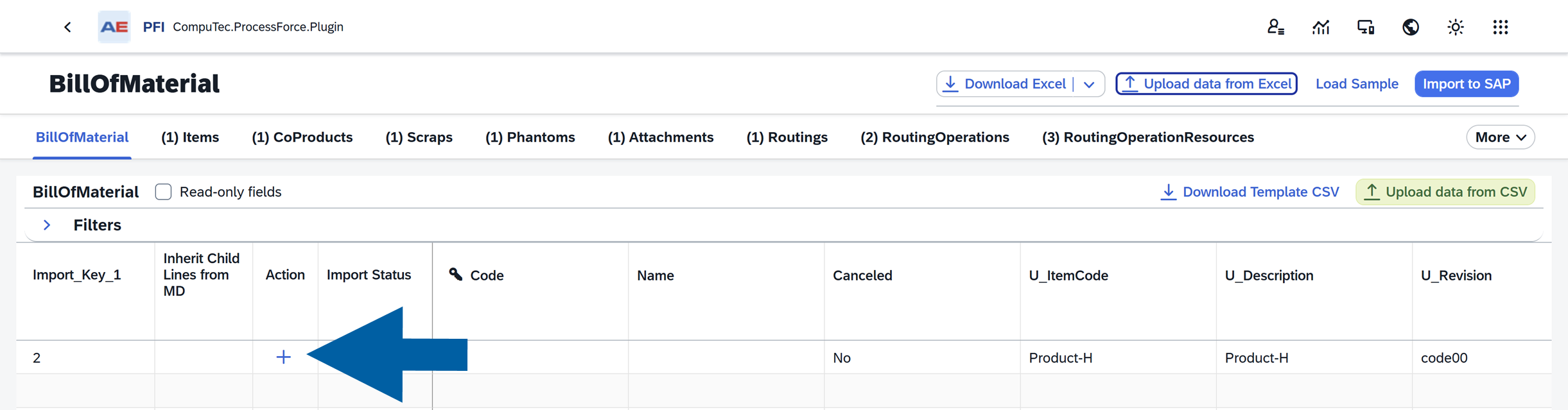Click Download Template CSV link
The image size is (1568, 410).
coord(1250,192)
